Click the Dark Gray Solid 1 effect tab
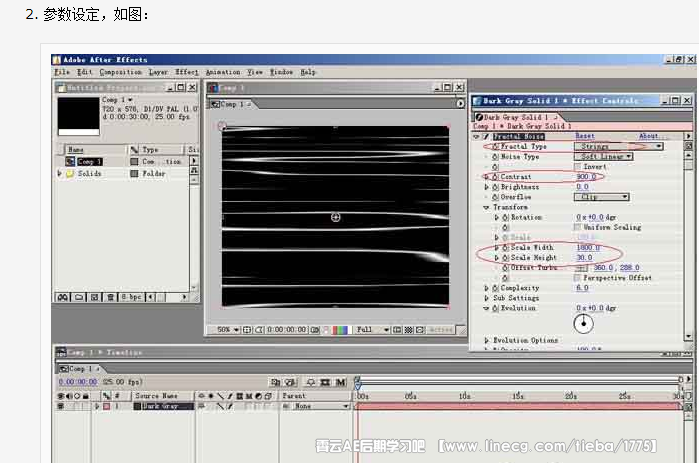The image size is (699, 463). 517,117
